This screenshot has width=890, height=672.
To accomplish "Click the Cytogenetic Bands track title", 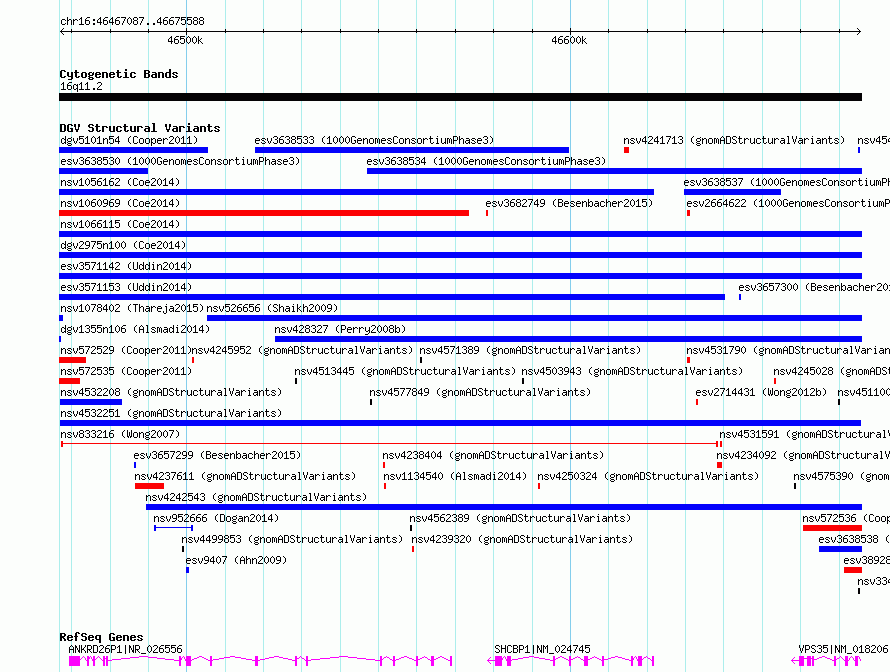I will (x=119, y=74).
